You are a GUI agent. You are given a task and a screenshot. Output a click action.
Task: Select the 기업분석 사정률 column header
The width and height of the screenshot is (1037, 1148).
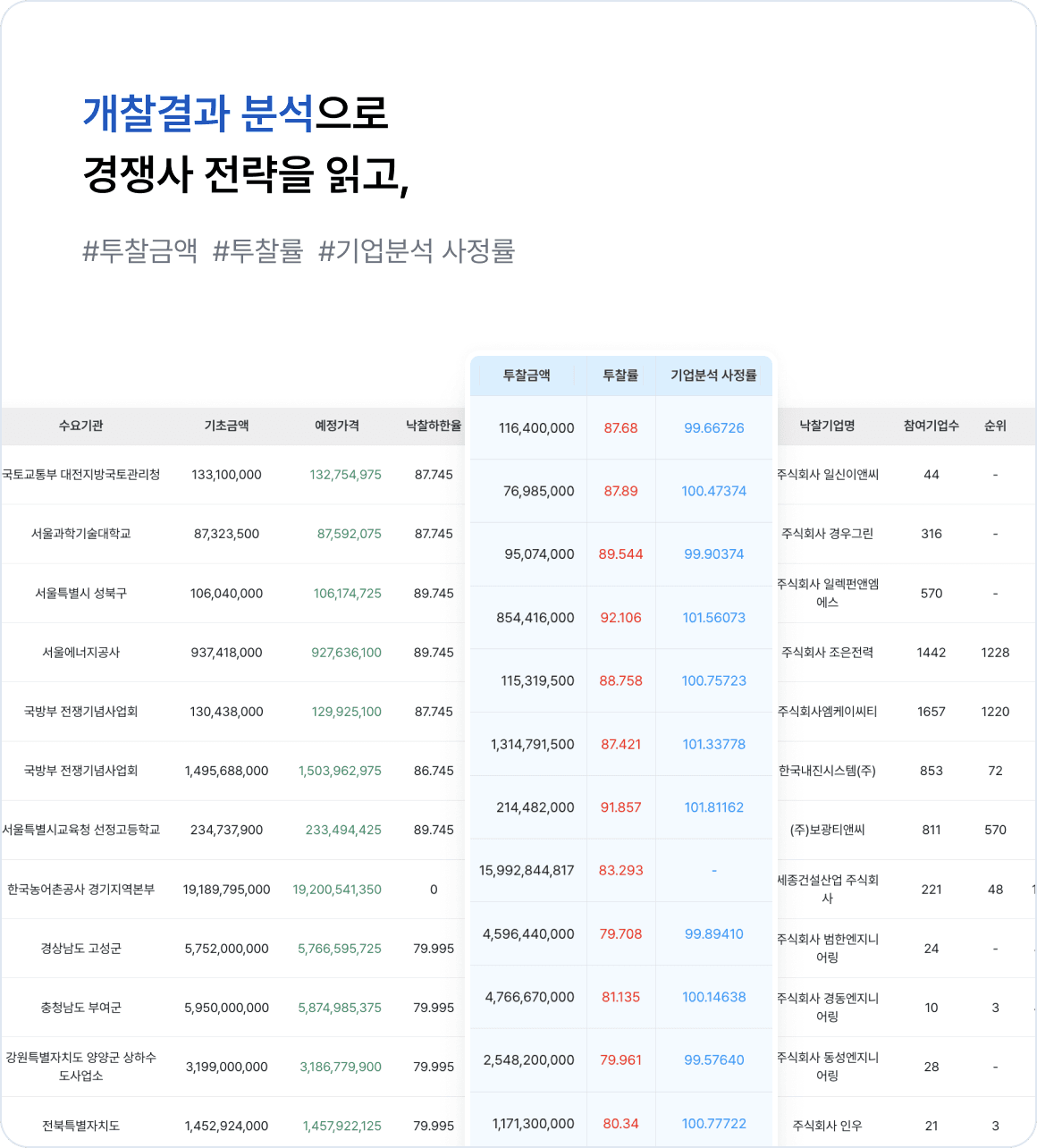tap(714, 376)
